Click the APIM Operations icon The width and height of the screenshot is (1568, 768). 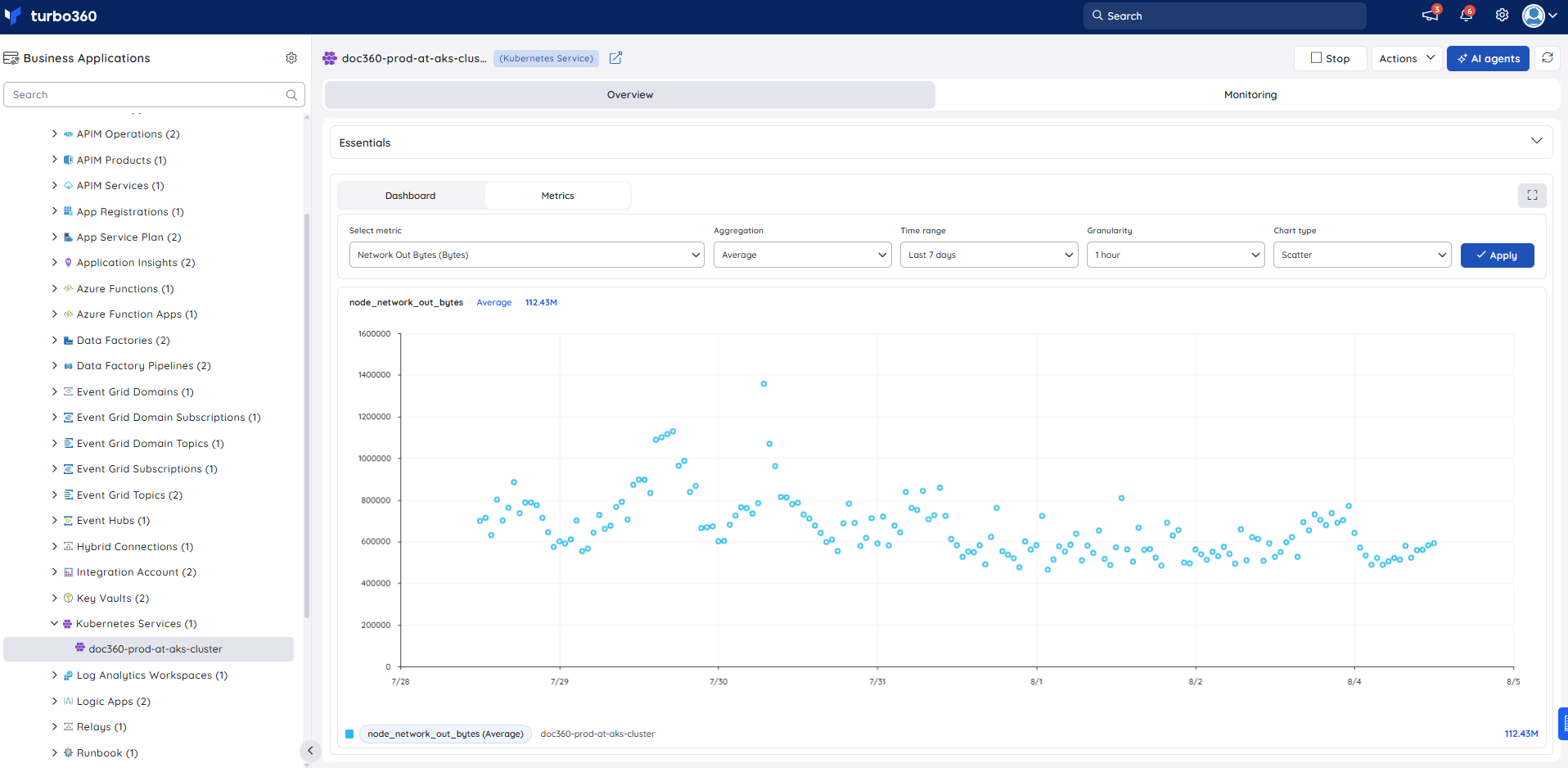68,134
